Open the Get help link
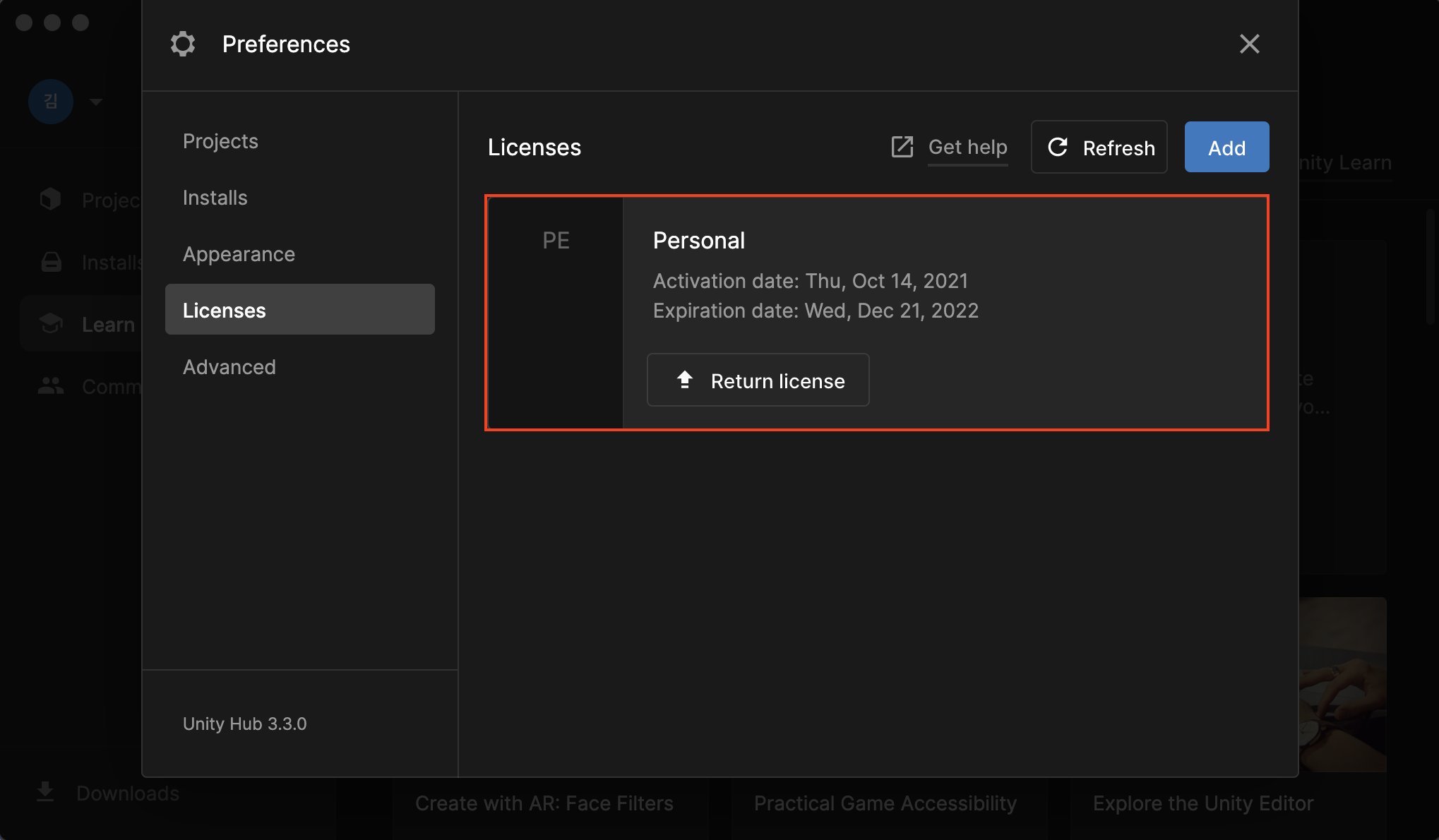The width and height of the screenshot is (1439, 840). (x=967, y=147)
